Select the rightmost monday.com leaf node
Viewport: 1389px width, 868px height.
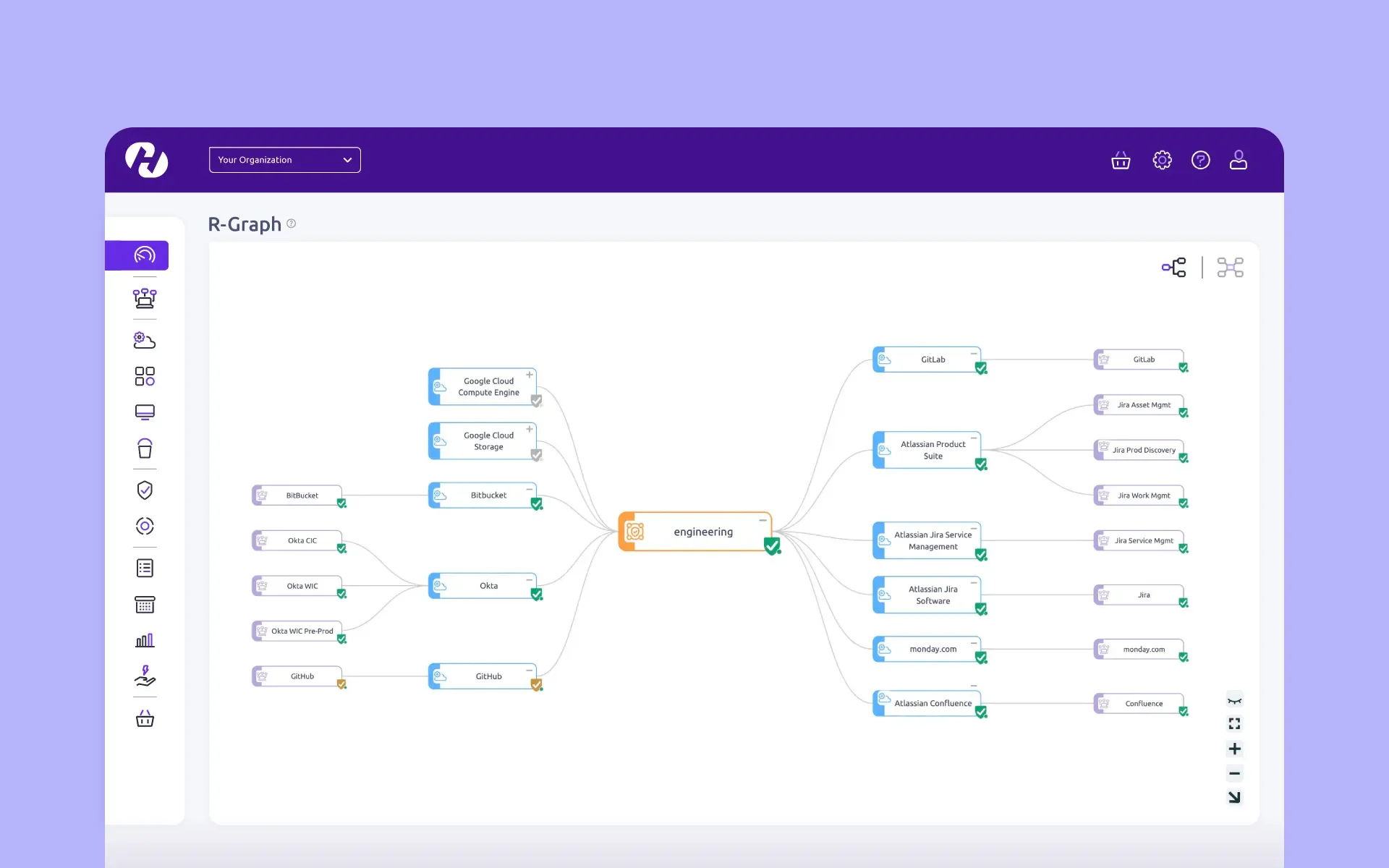point(1139,649)
